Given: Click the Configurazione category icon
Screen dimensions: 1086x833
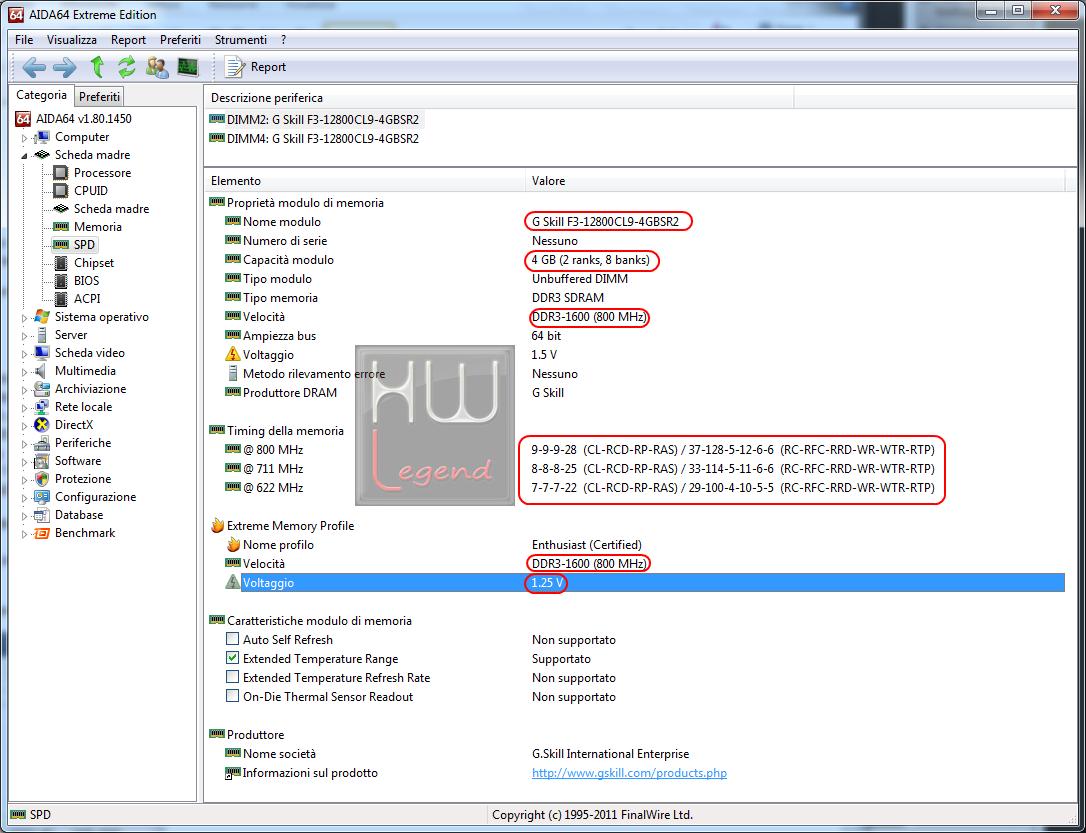Looking at the screenshot, I should click(x=42, y=496).
